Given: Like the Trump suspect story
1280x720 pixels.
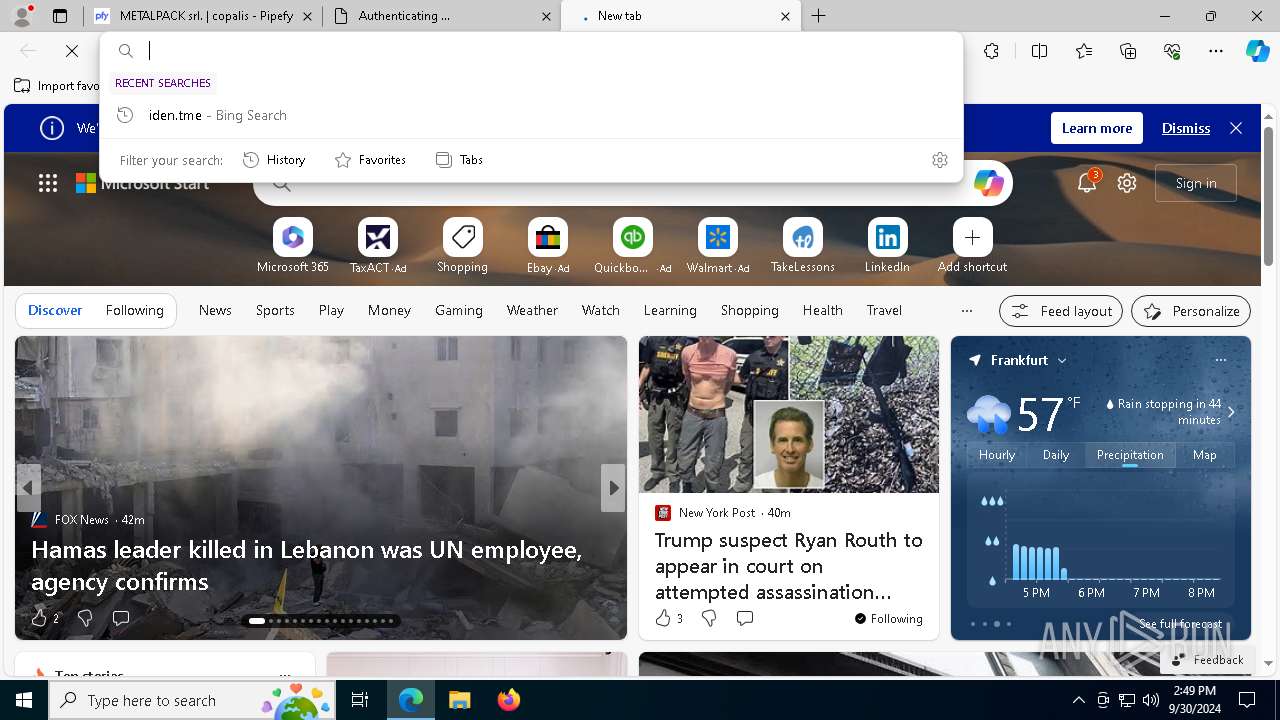Looking at the screenshot, I should tap(663, 618).
